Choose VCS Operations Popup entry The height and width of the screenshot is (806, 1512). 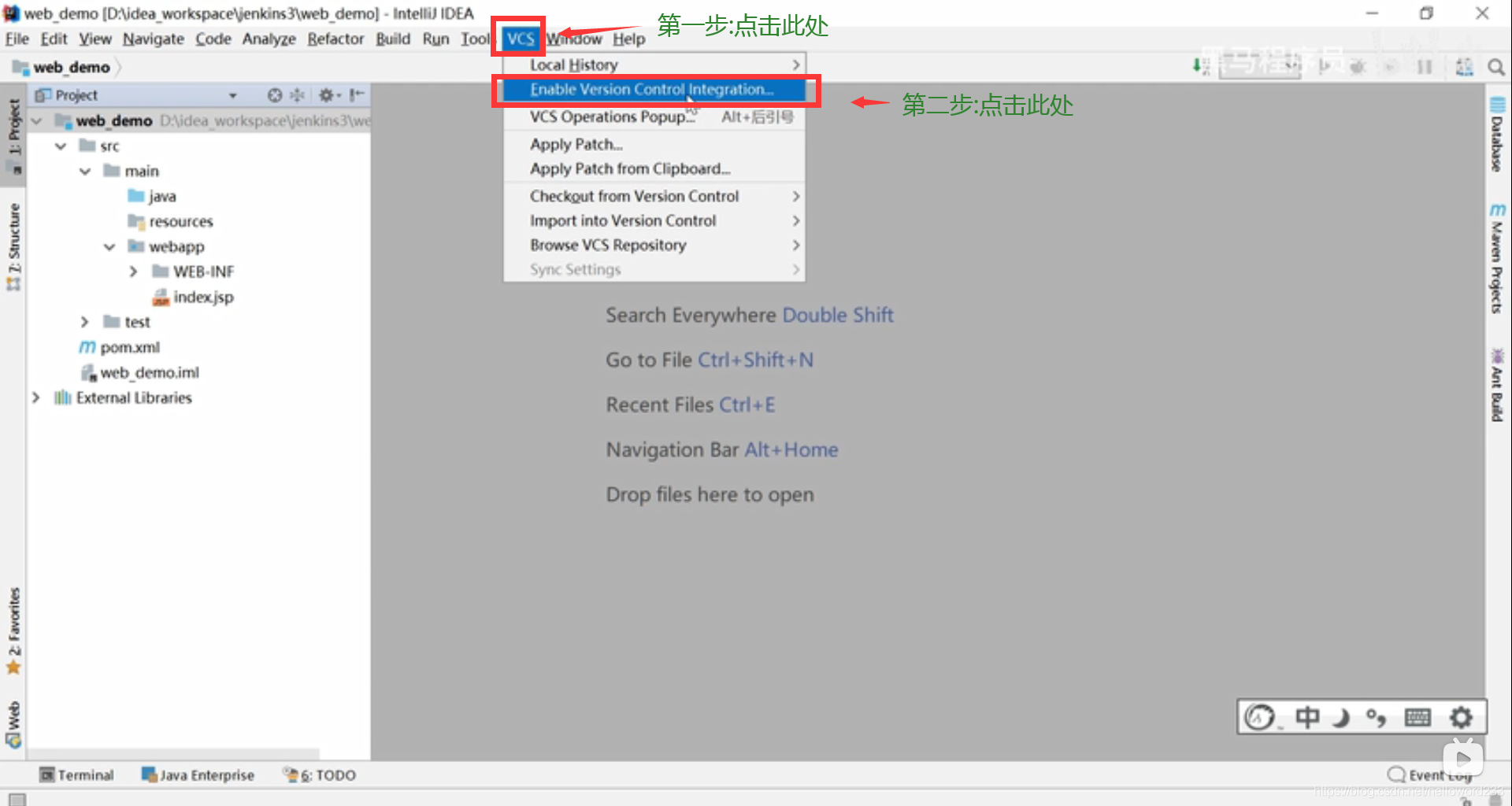(654, 117)
